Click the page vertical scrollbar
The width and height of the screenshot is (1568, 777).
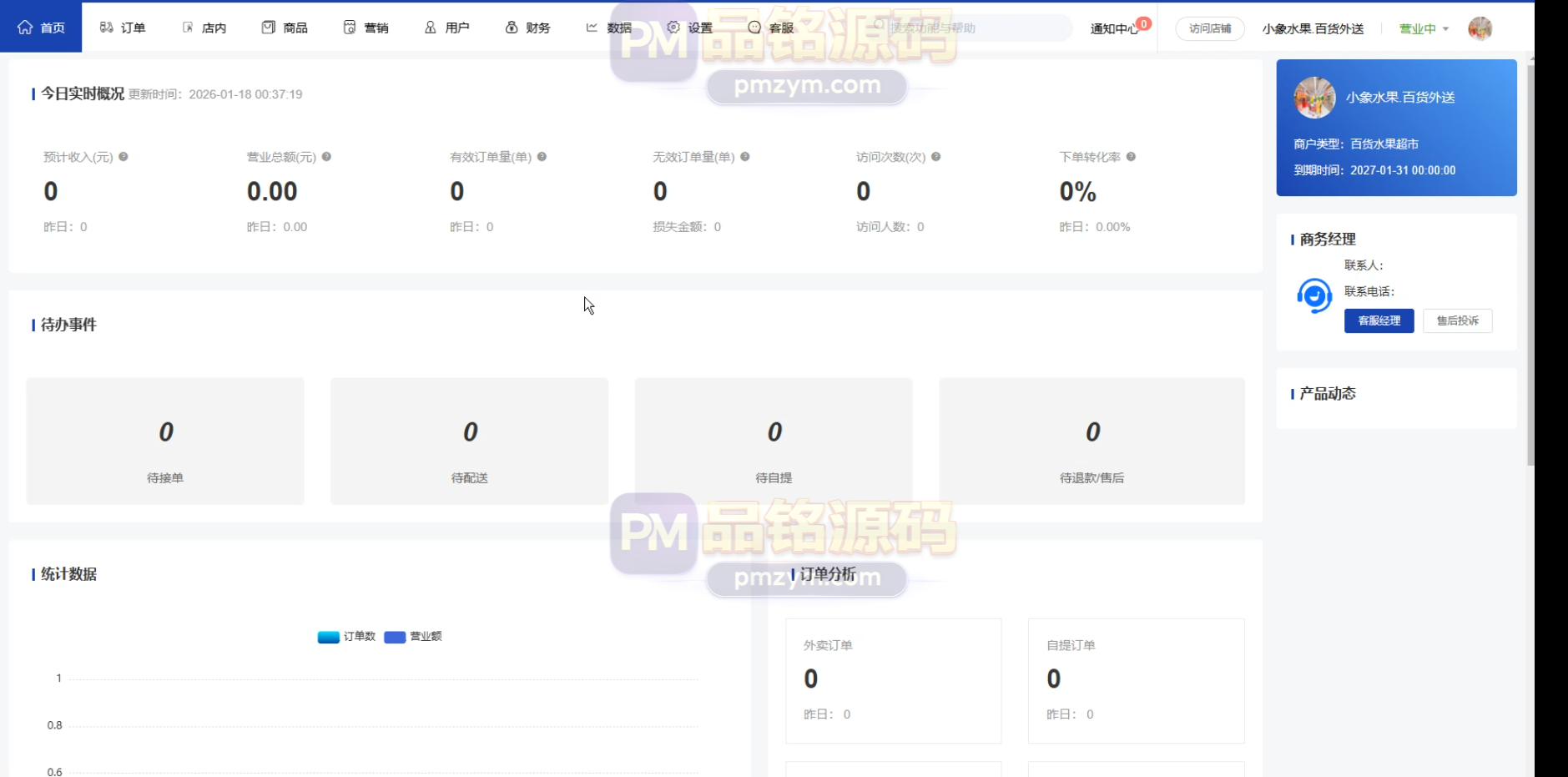tap(1530, 265)
